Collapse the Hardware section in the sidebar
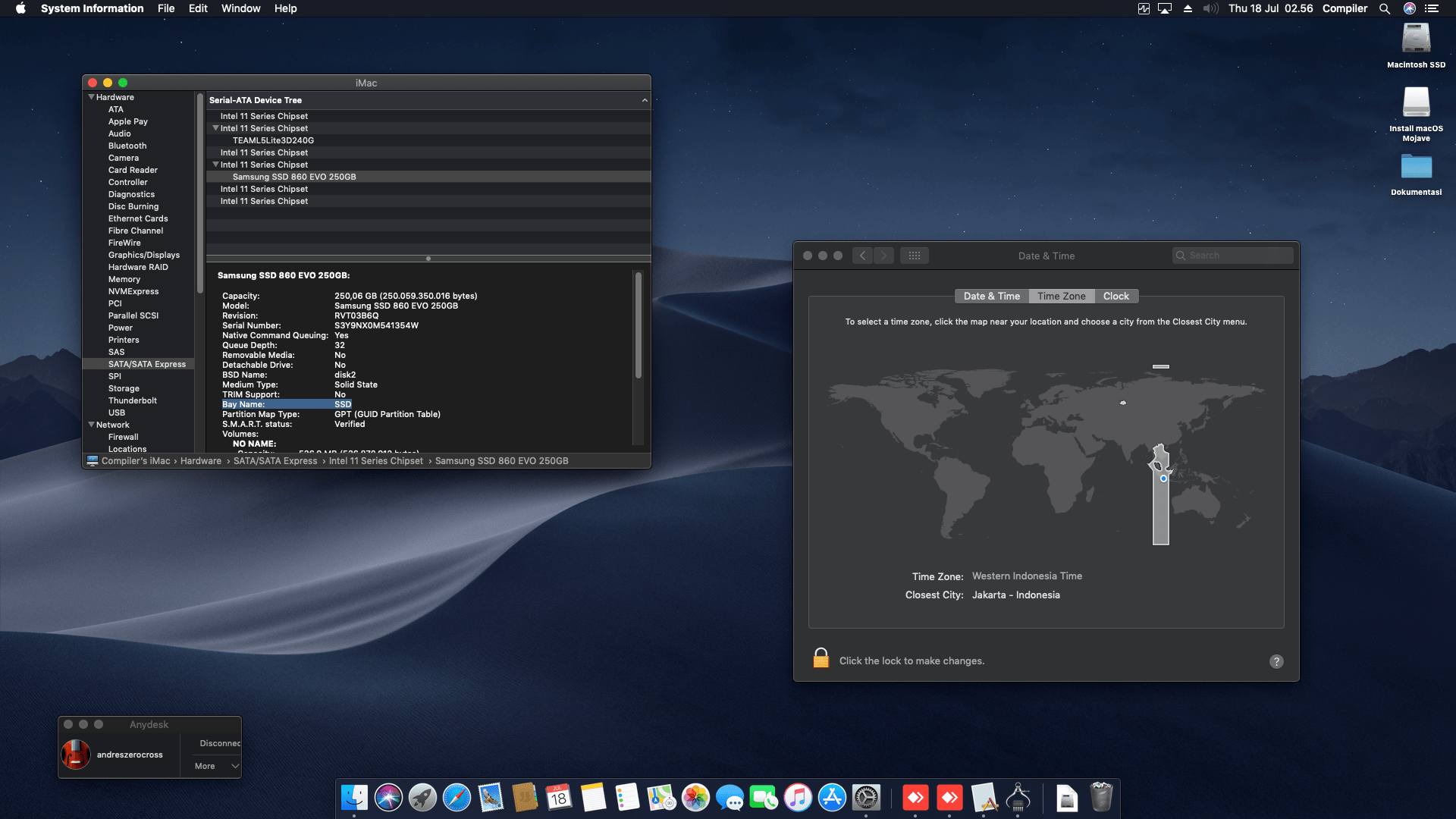Screen dimensions: 1456x819 click(92, 97)
